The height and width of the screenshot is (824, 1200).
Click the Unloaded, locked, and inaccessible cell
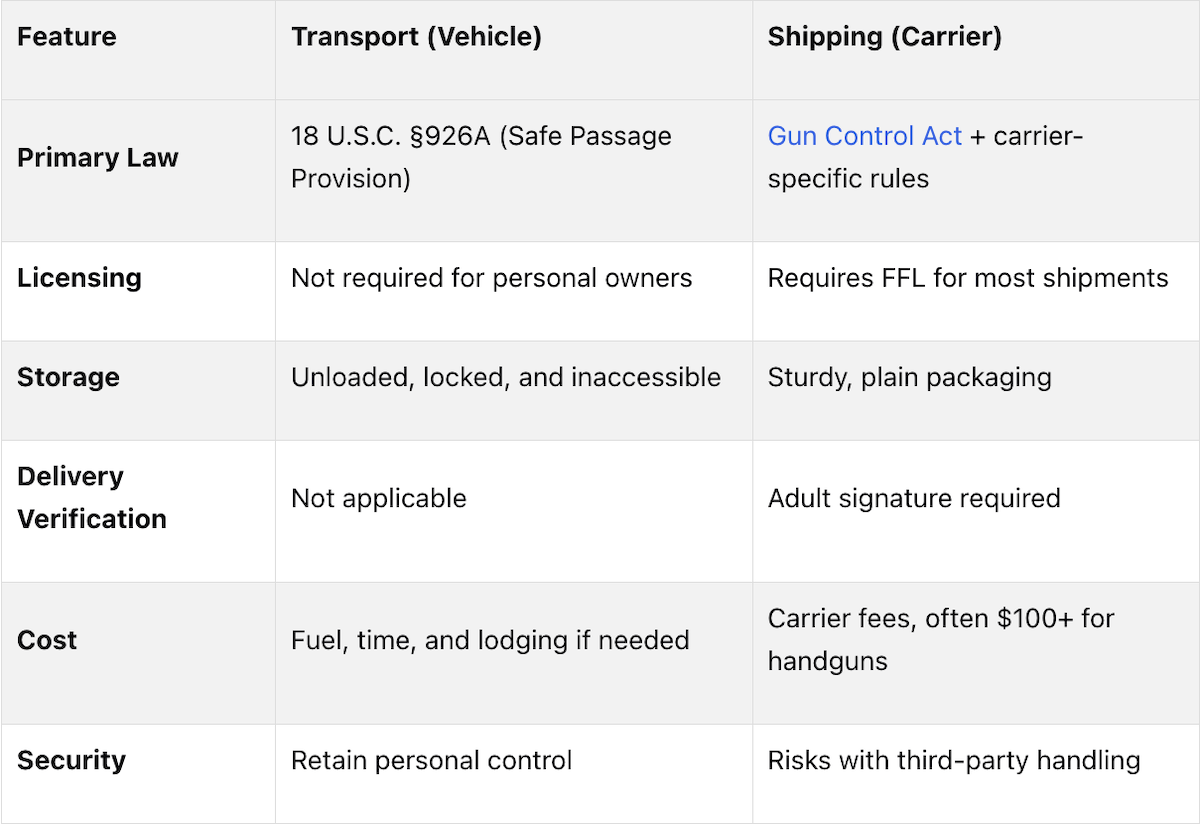pyautogui.click(x=505, y=378)
